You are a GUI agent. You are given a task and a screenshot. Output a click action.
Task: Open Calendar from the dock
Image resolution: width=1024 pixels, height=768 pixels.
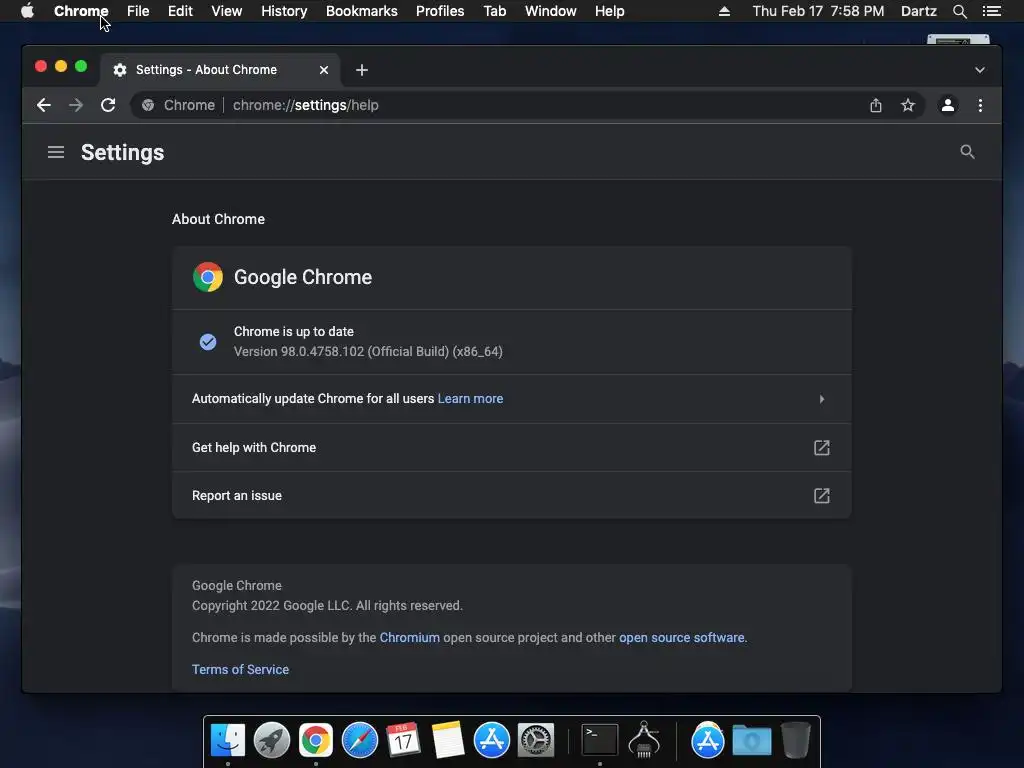[403, 740]
